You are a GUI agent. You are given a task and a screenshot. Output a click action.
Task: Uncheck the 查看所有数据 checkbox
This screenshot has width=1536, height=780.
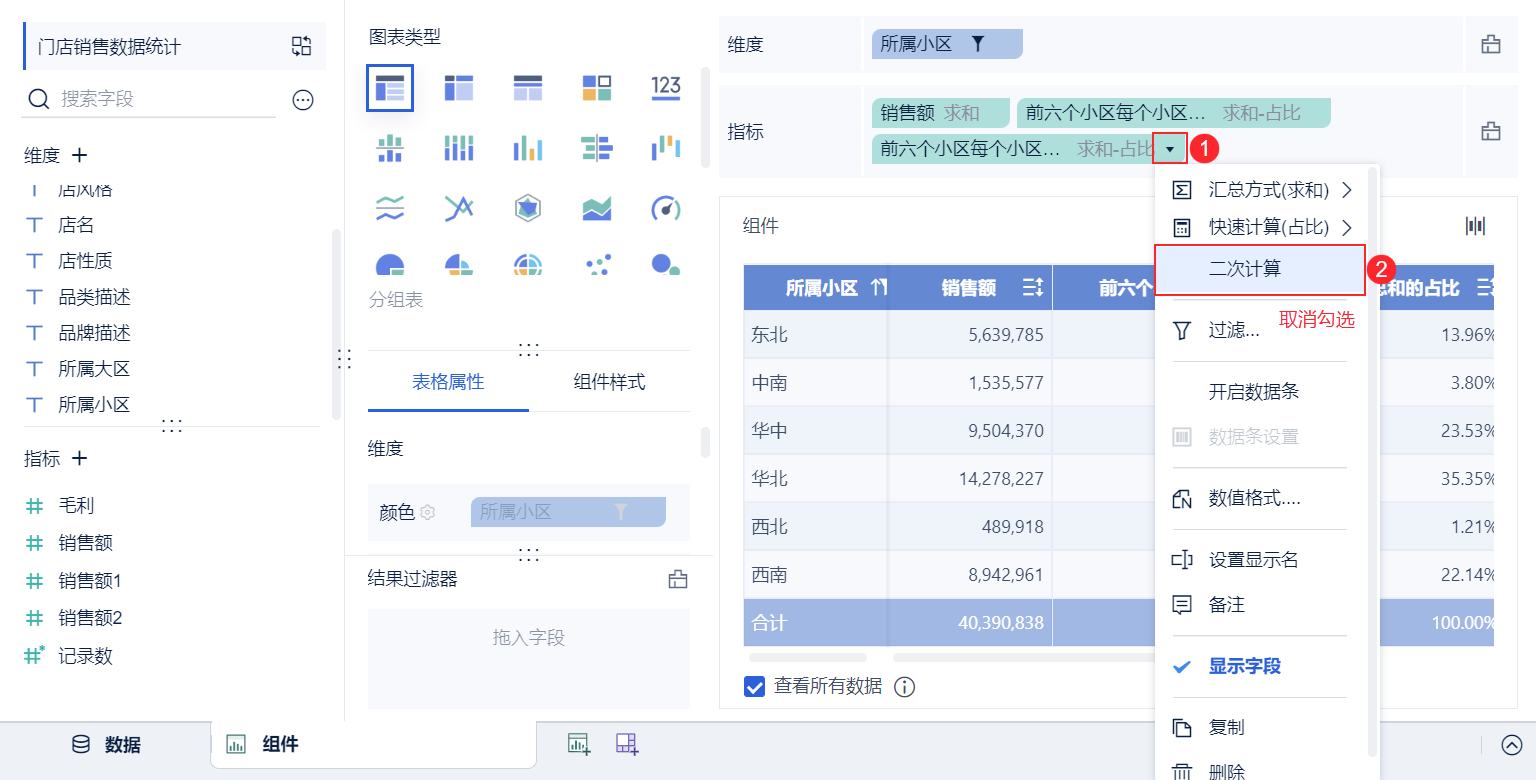click(755, 686)
